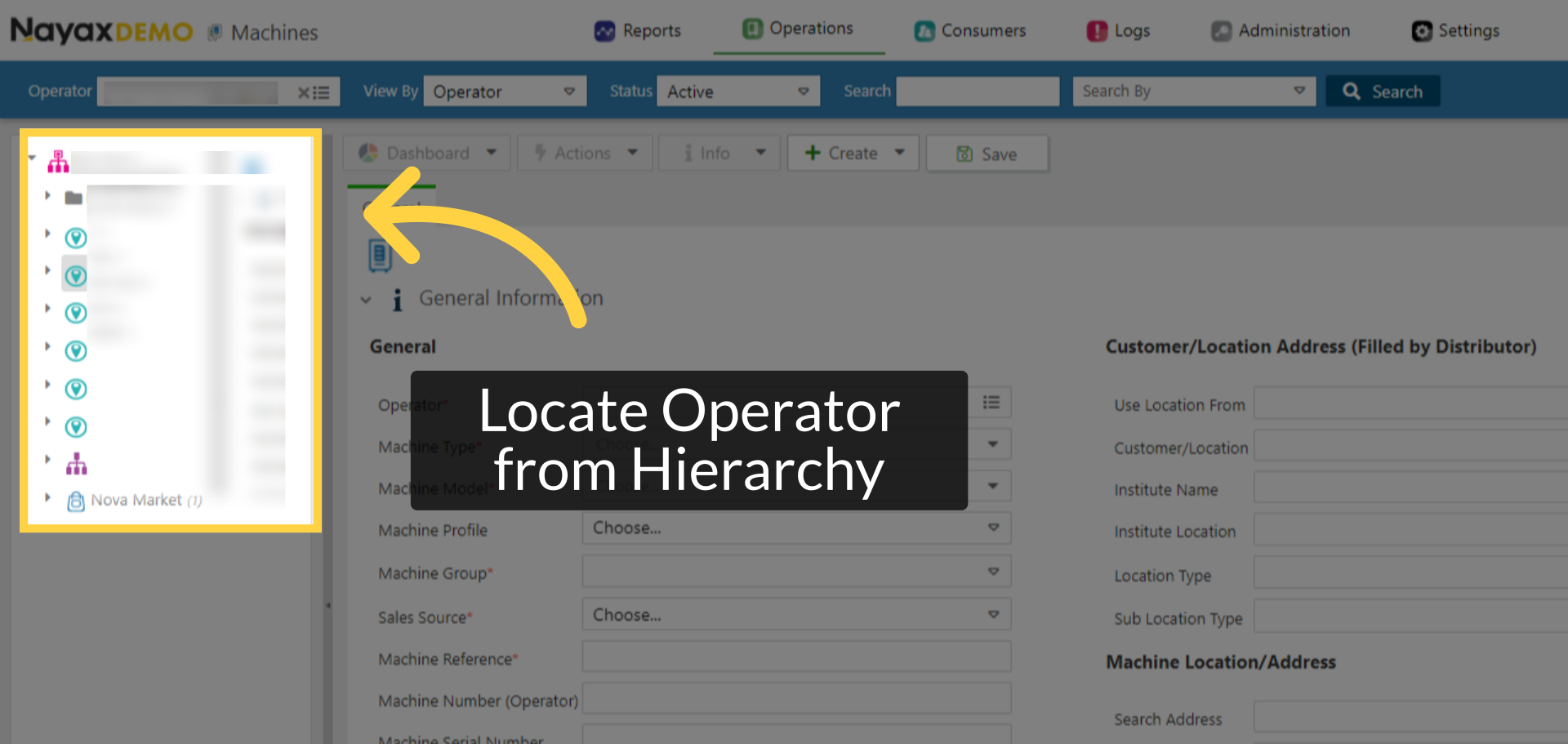Click the Machines page icon beside the logo
This screenshot has width=1568, height=744.
215,33
